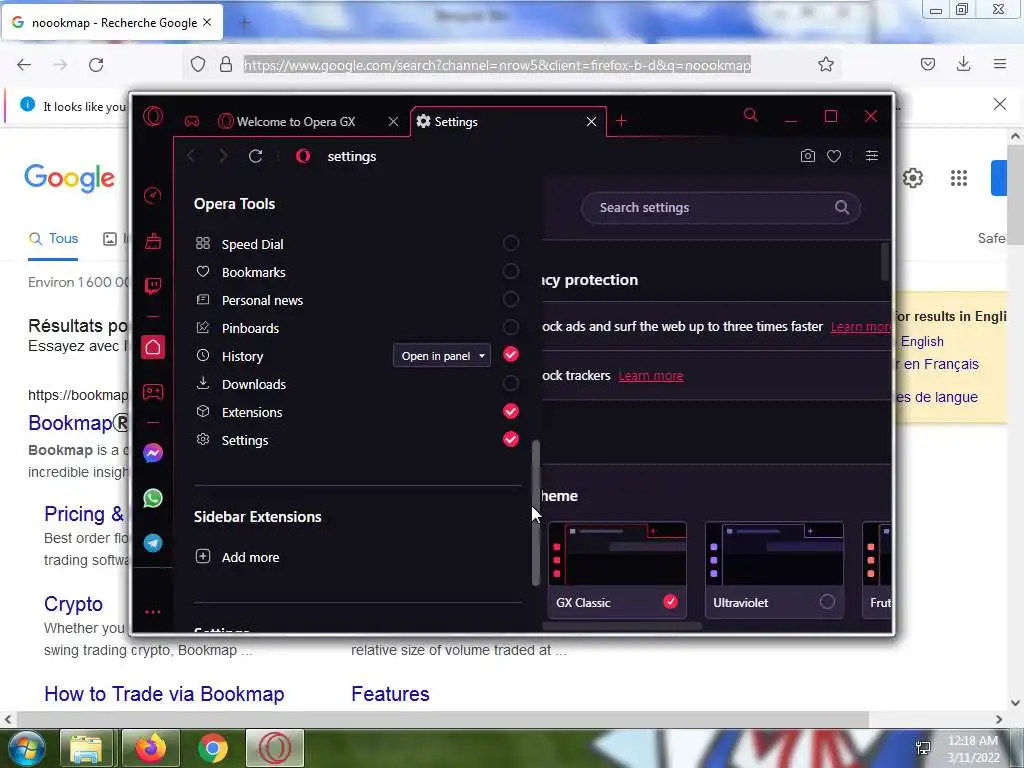Open File Explorer from taskbar

tap(86, 748)
